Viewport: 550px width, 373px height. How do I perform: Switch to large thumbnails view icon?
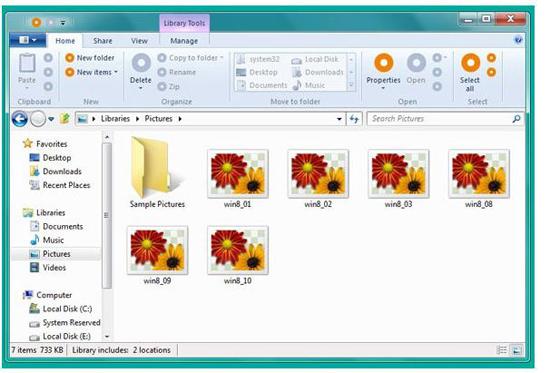point(516,350)
